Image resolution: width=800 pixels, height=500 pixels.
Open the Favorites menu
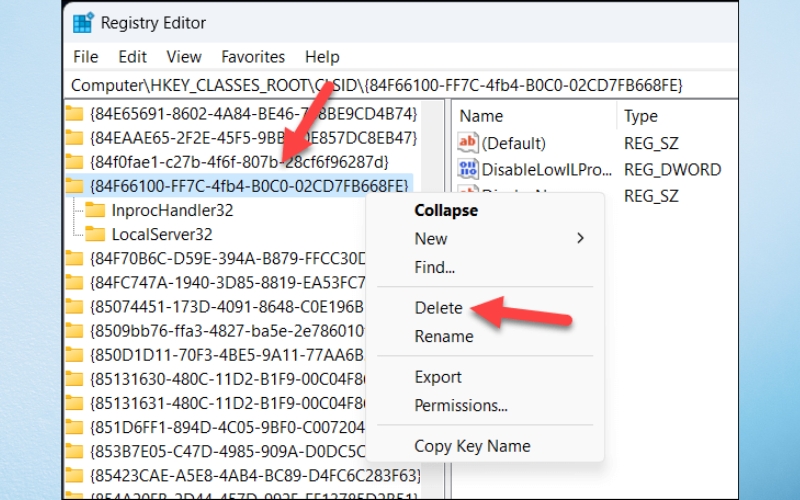(x=253, y=57)
